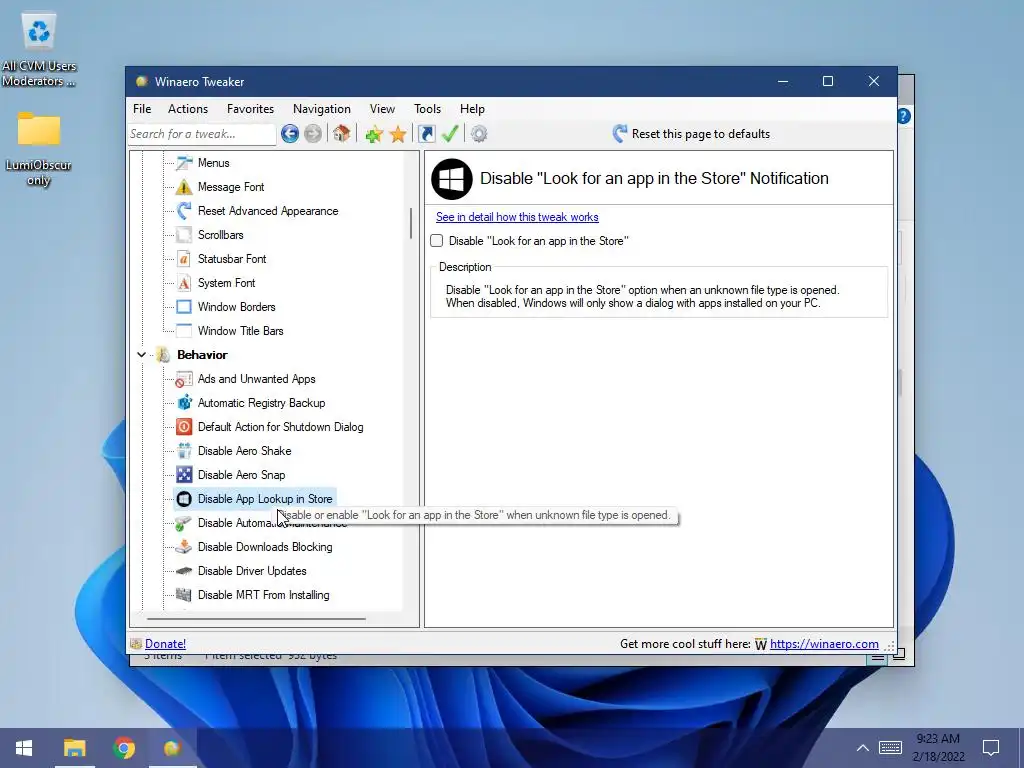The height and width of the screenshot is (768, 1024).
Task: Select the Scrollbars tree item
Action: (x=221, y=234)
